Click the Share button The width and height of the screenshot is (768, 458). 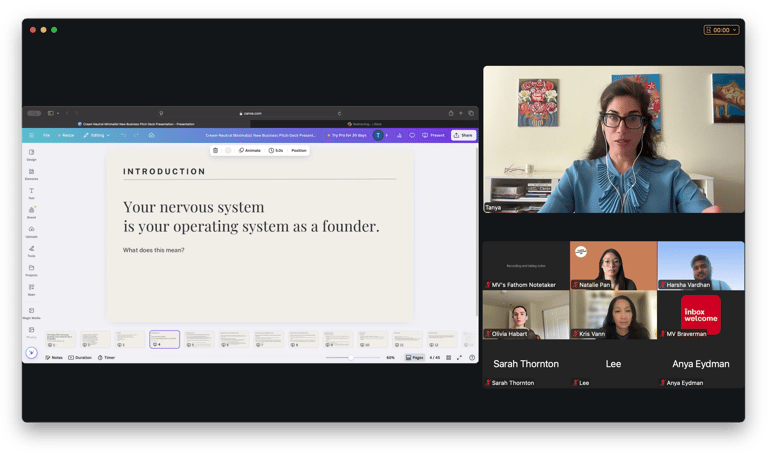tap(463, 135)
